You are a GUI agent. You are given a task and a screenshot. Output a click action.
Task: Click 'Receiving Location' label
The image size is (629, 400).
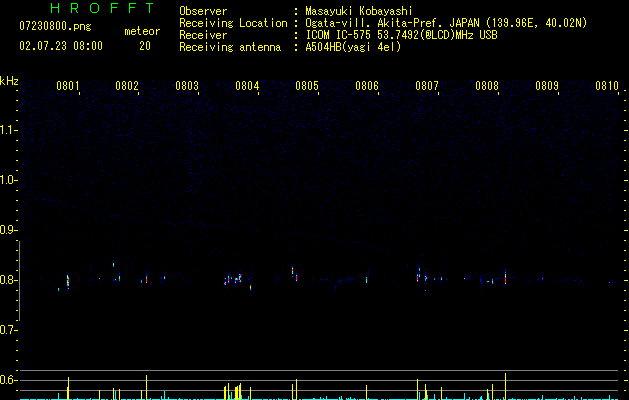[x=233, y=23]
